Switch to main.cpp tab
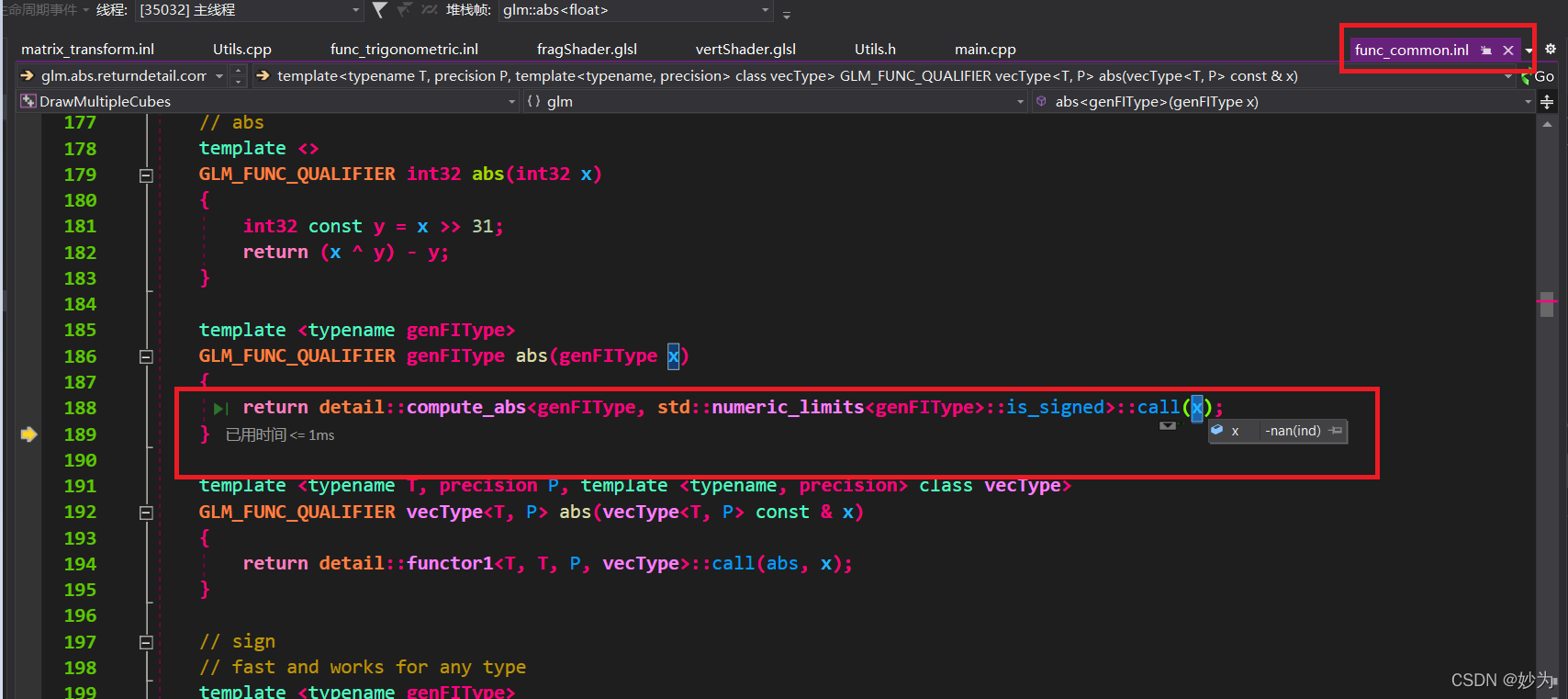Screen dimensions: 1568x699 tap(985, 50)
